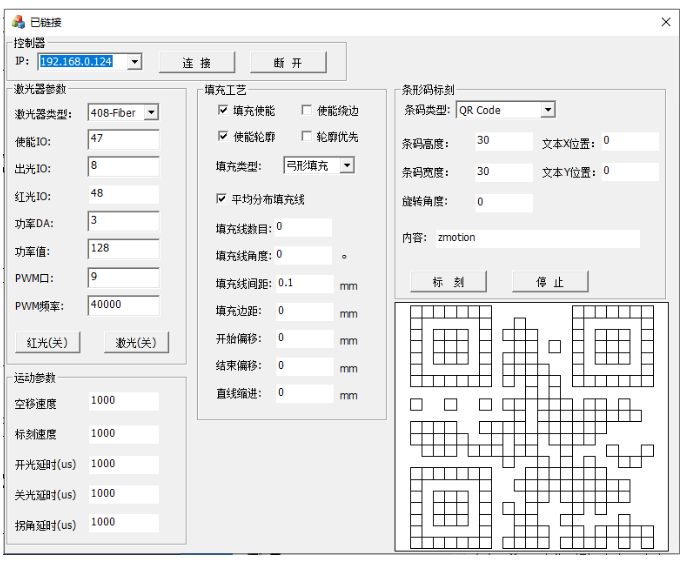Click the 填充线间距 field showing 0.1
Screen dimensions: 688x563
305,283
